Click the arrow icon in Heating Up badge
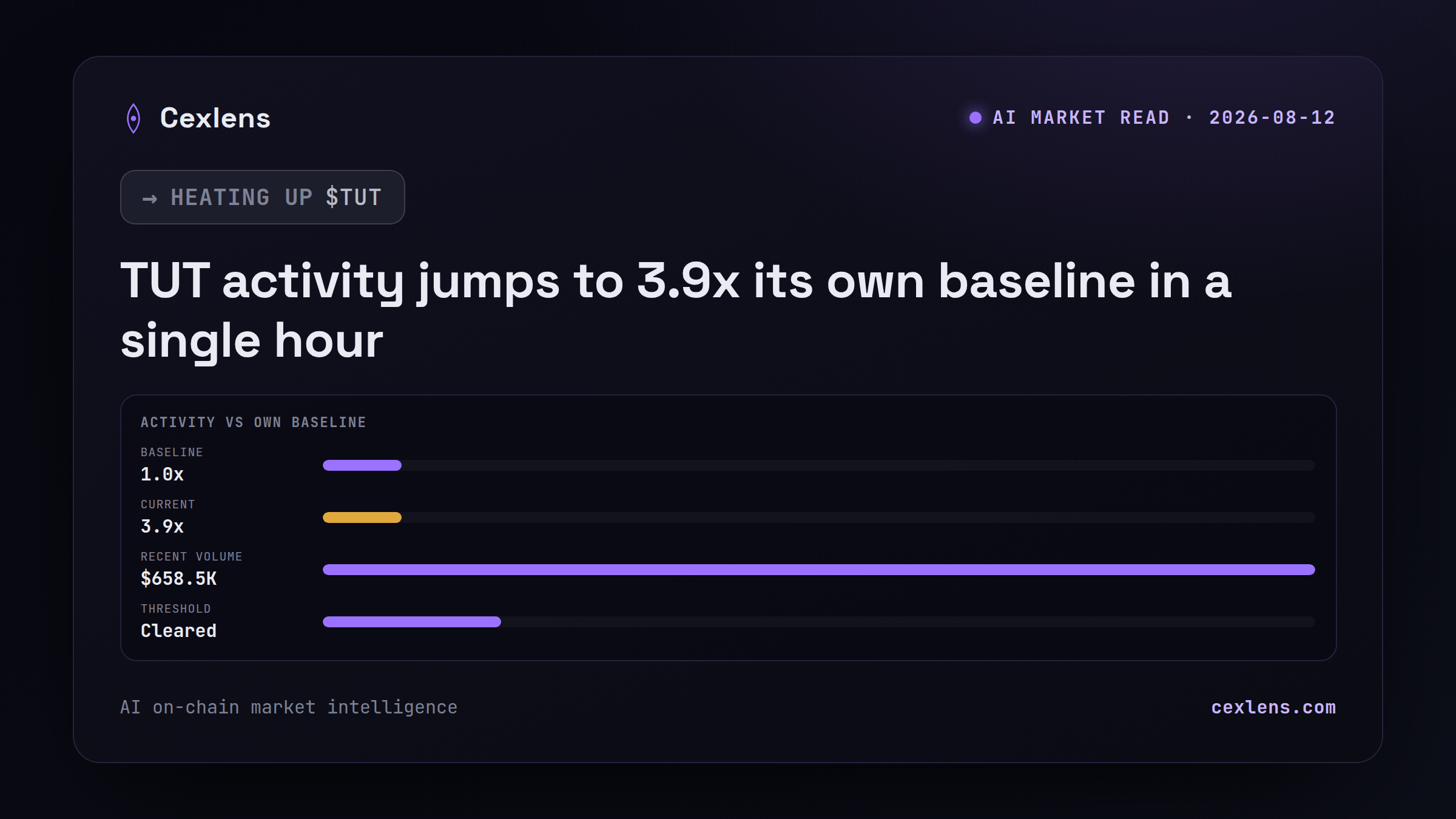This screenshot has width=1456, height=819. [150, 198]
